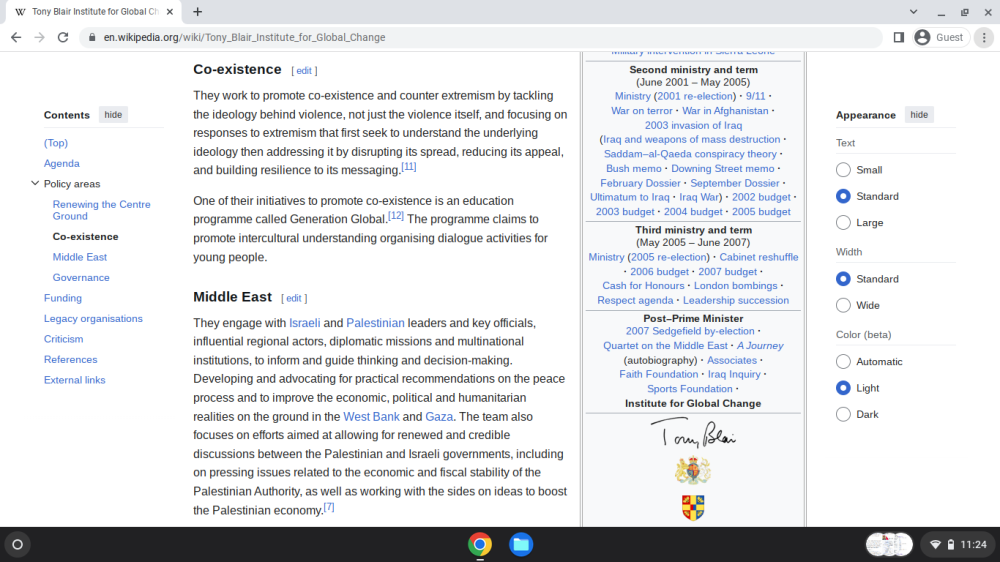Click the browser forward arrow
This screenshot has height=562, width=1000.
point(40,37)
